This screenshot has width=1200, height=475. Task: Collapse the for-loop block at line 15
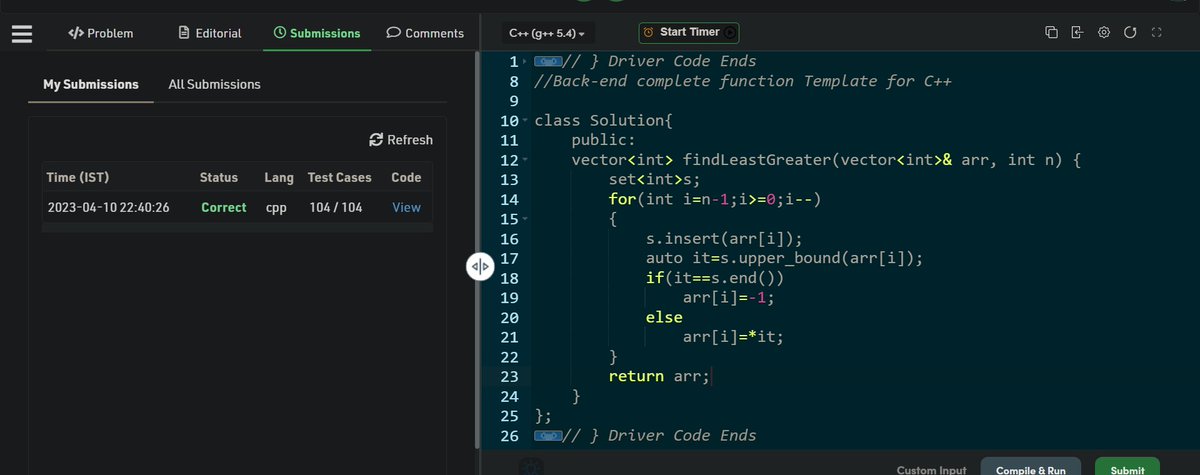pos(526,218)
